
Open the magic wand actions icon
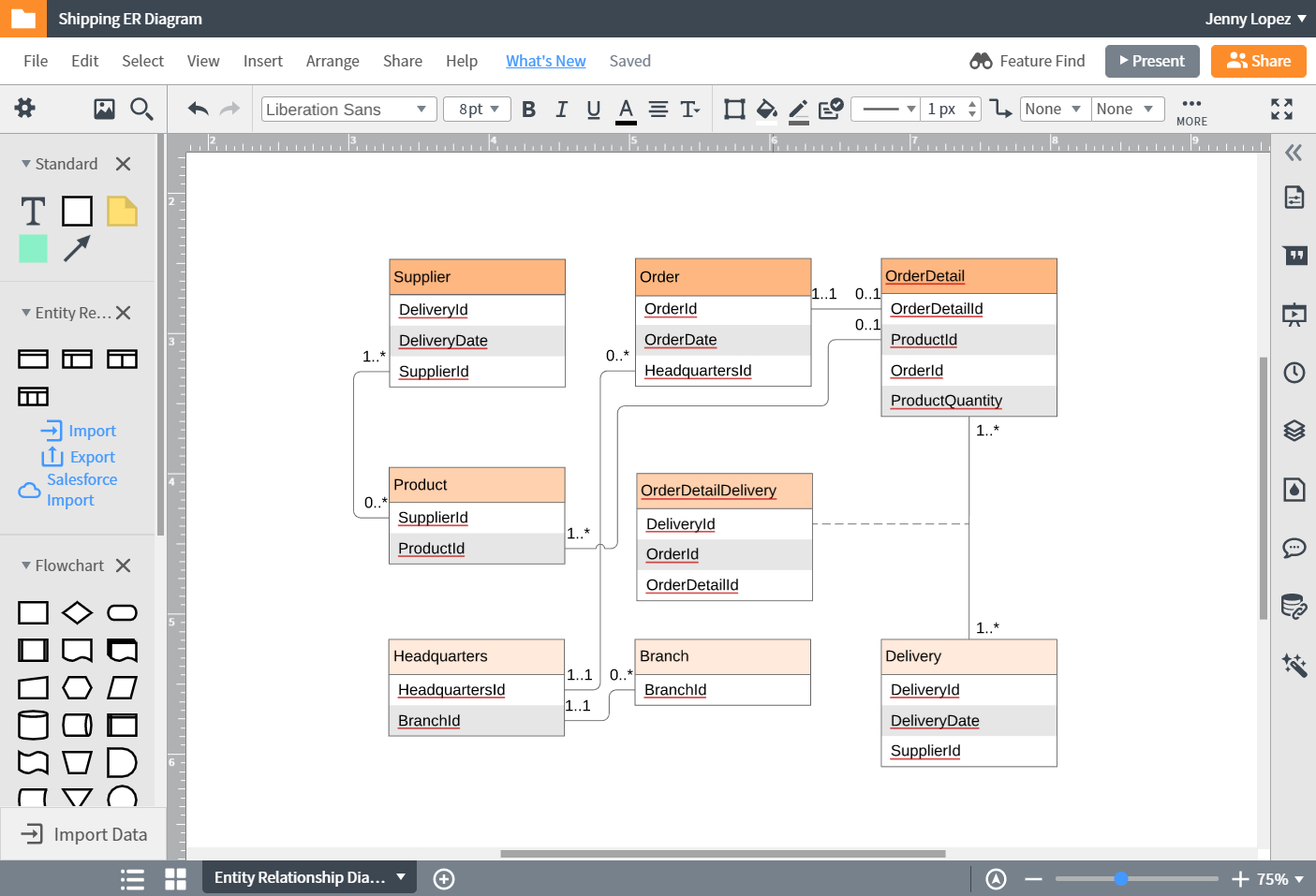coord(1294,665)
